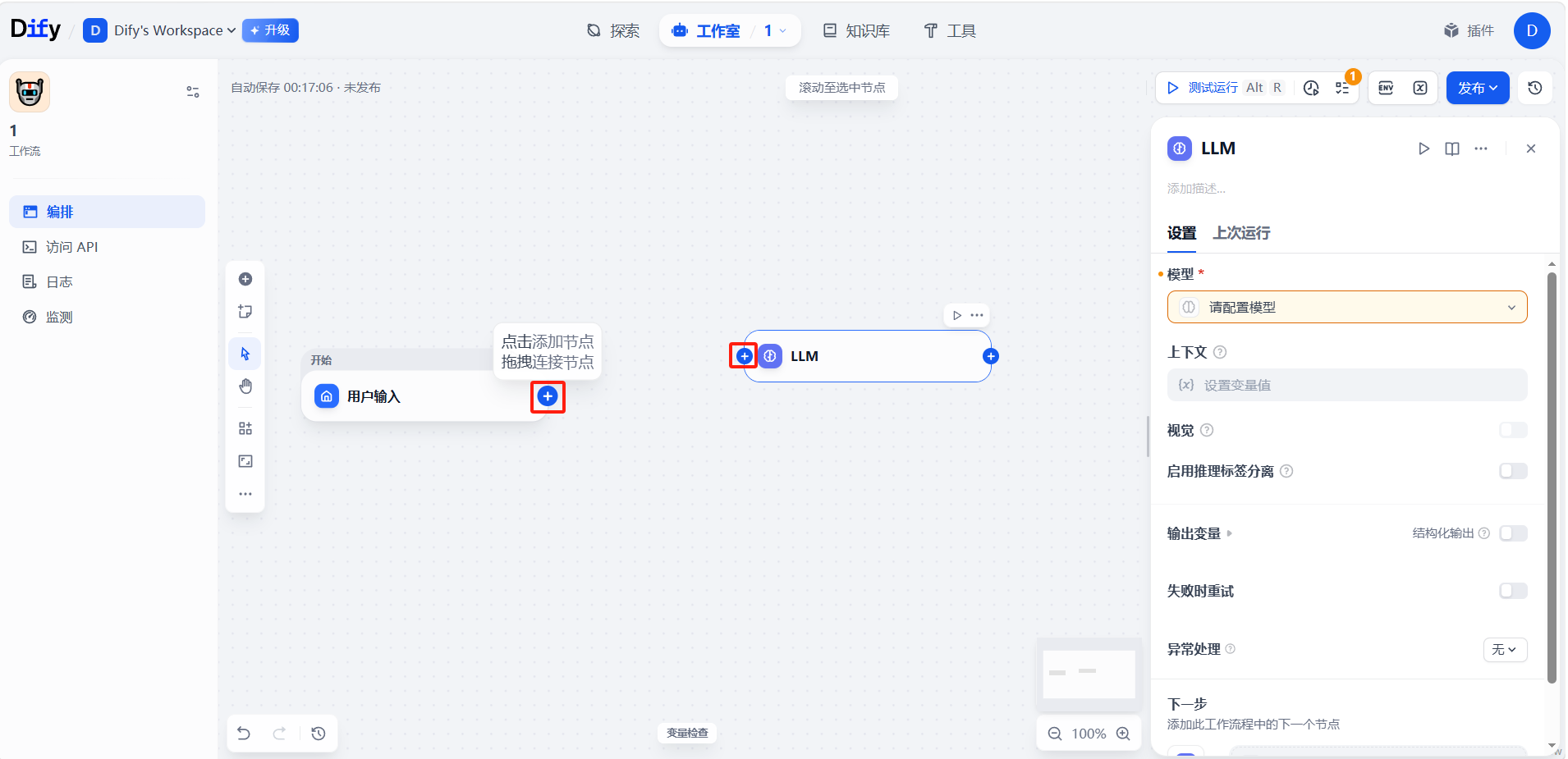Click zoom in magnifier icon
The image size is (1568, 759).
click(x=1123, y=734)
